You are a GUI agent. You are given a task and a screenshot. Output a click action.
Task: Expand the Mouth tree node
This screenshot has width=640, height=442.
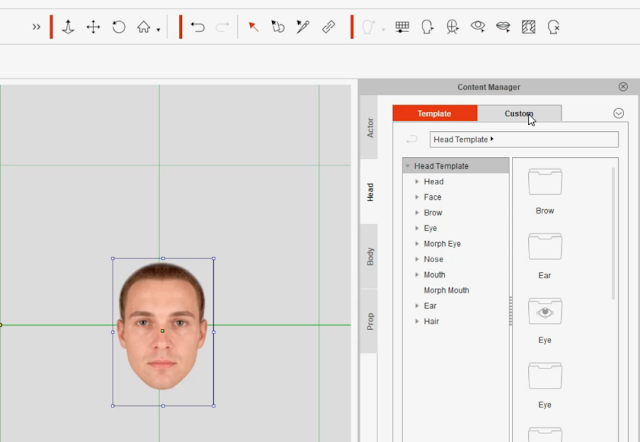click(x=417, y=275)
